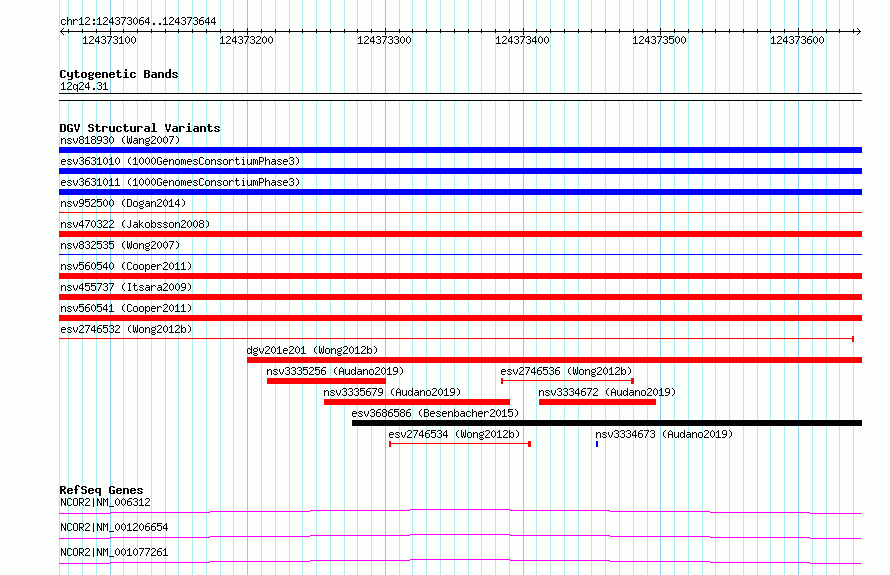Click the NCOR2|NM_006312 magenta transcript line
Image resolution: width=890 pixels, height=575 pixels.
(460, 511)
